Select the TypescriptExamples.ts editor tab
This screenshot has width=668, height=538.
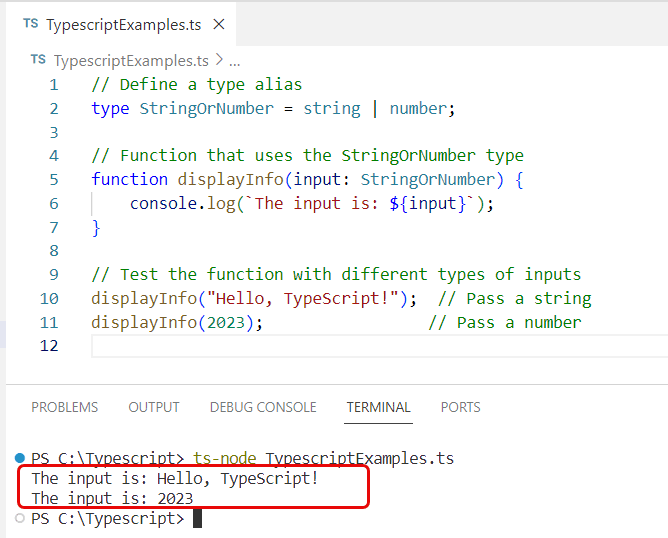[x=121, y=24]
